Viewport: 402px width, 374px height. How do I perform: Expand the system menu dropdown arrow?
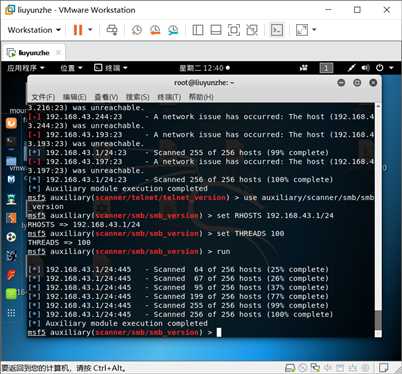tap(391, 68)
